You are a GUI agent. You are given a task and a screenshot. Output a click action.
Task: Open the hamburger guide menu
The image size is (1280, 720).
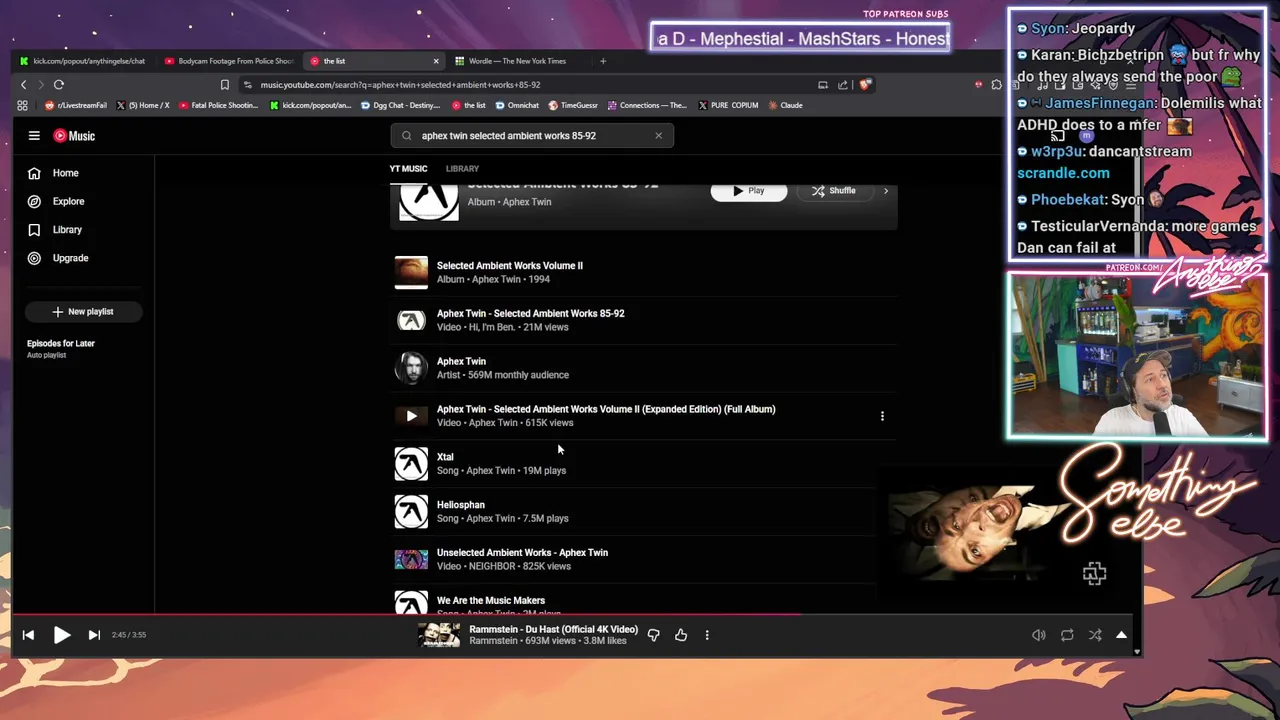(34, 136)
